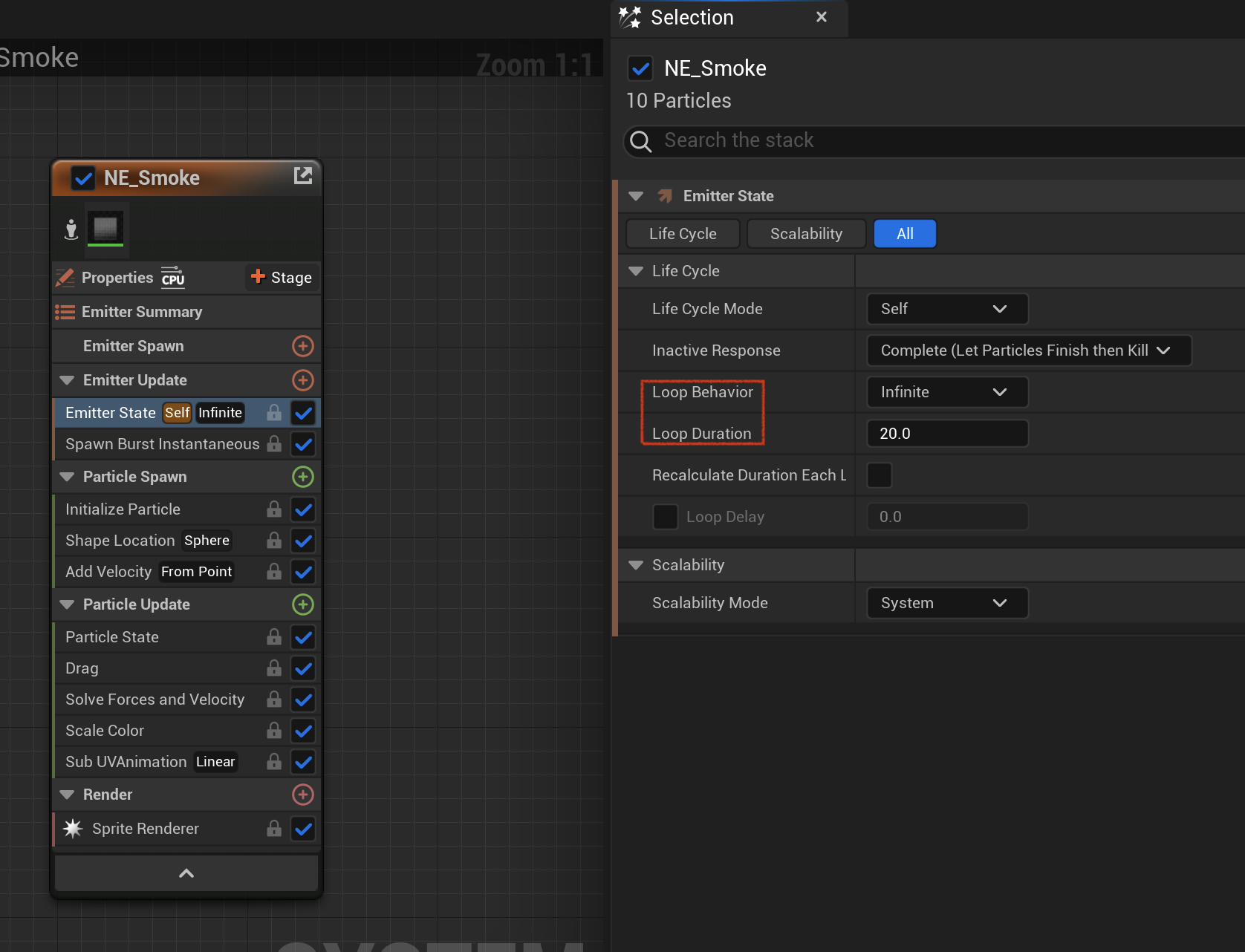
Task: Collapse the Particle Update group
Action: pos(67,604)
